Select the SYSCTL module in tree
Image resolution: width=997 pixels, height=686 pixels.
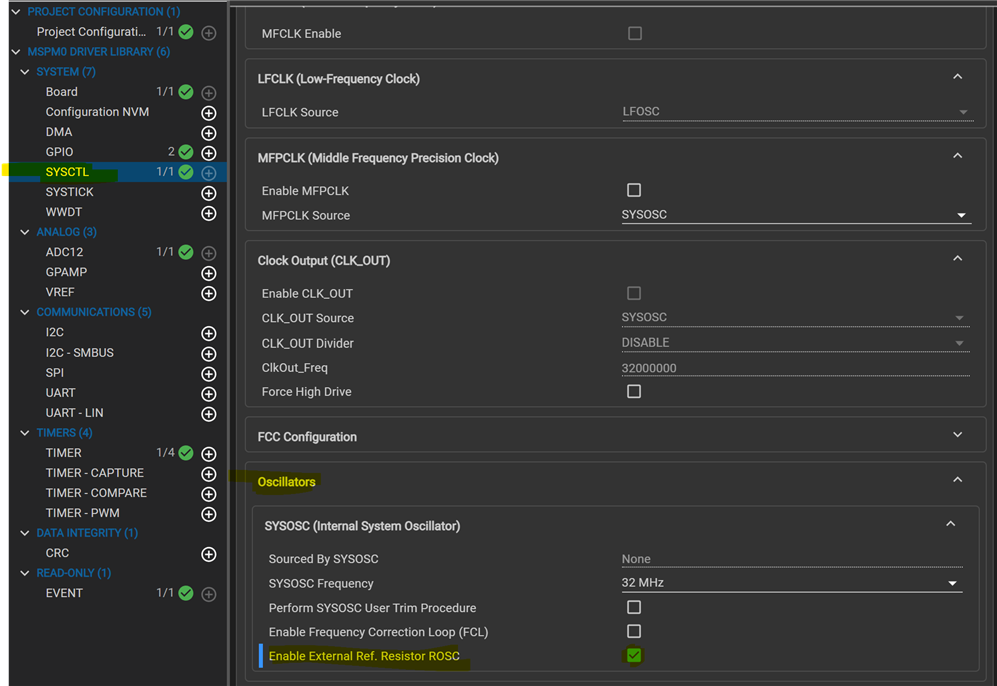tap(67, 172)
